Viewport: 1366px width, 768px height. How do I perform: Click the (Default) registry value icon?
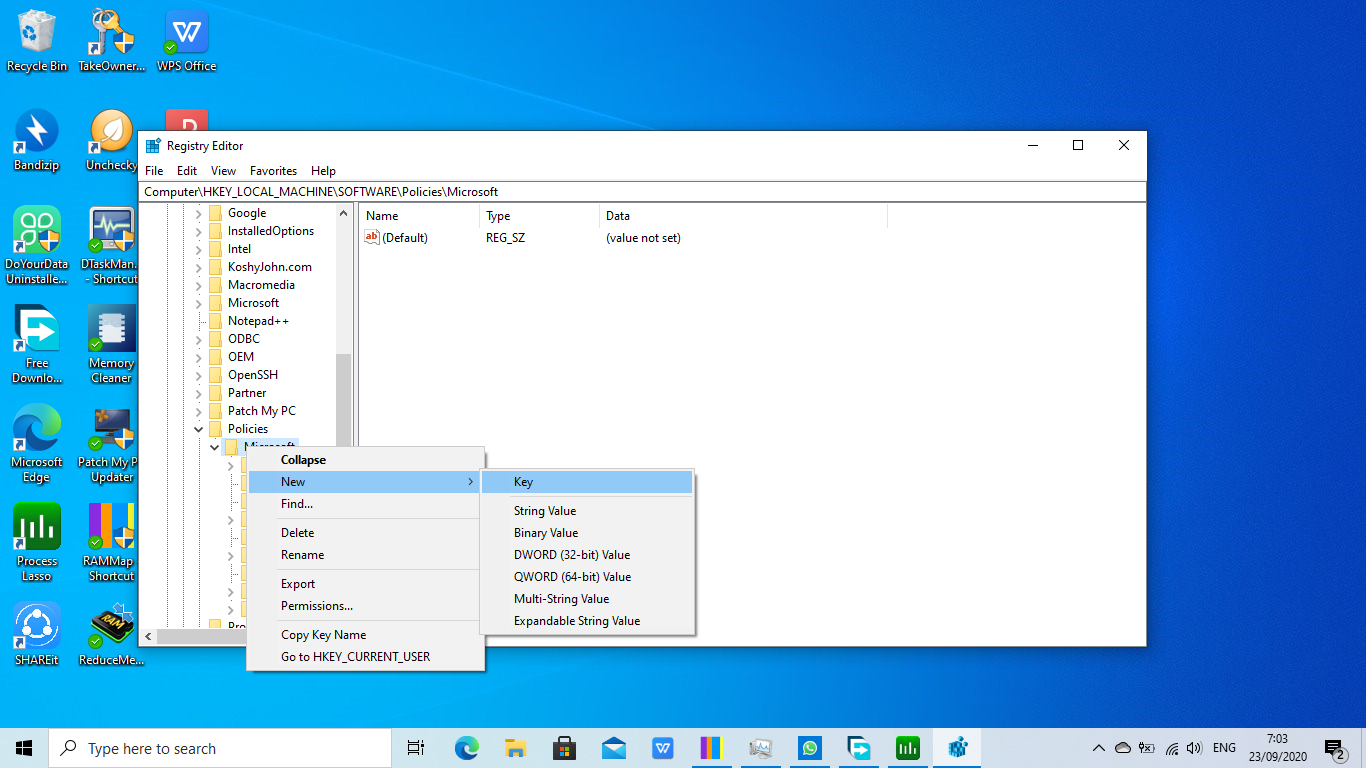(372, 237)
